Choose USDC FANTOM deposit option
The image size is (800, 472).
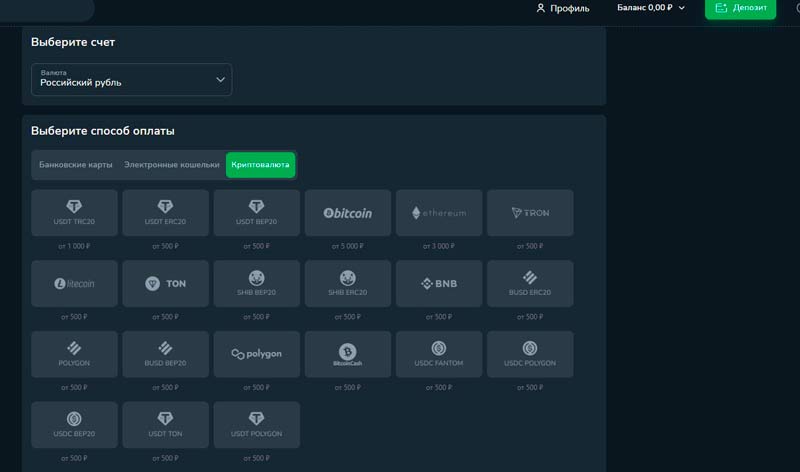point(439,354)
